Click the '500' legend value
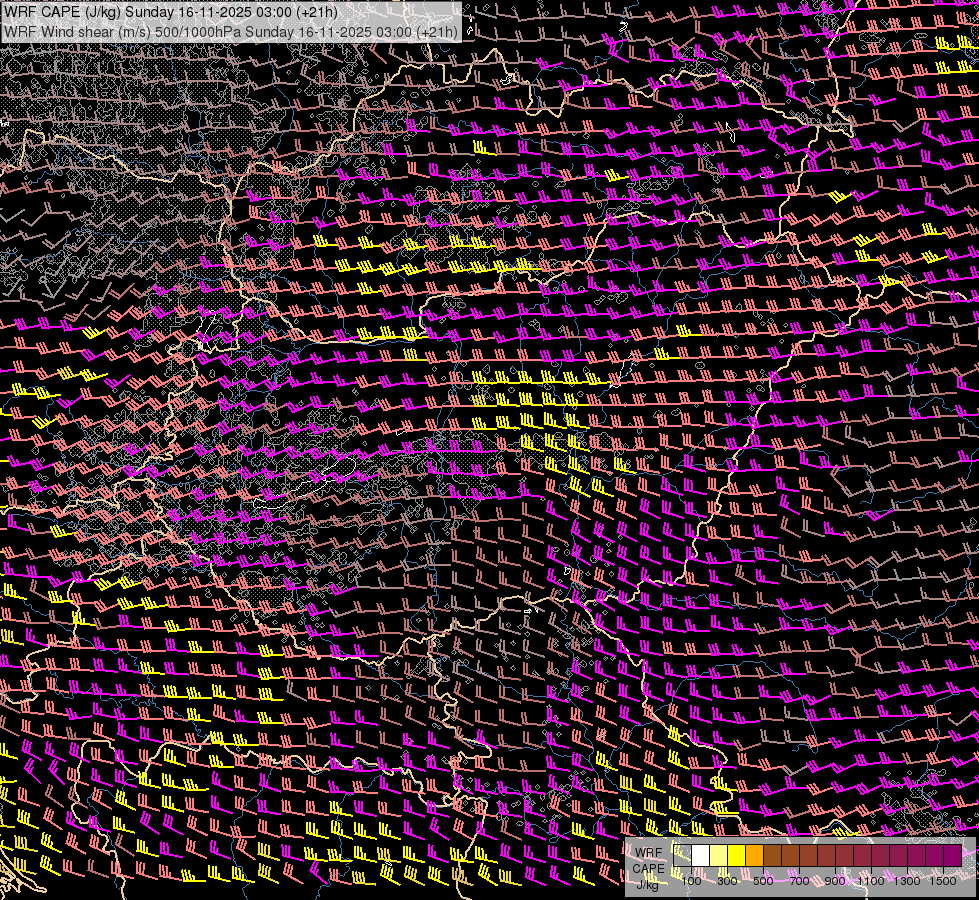979x900 pixels. pos(763,881)
